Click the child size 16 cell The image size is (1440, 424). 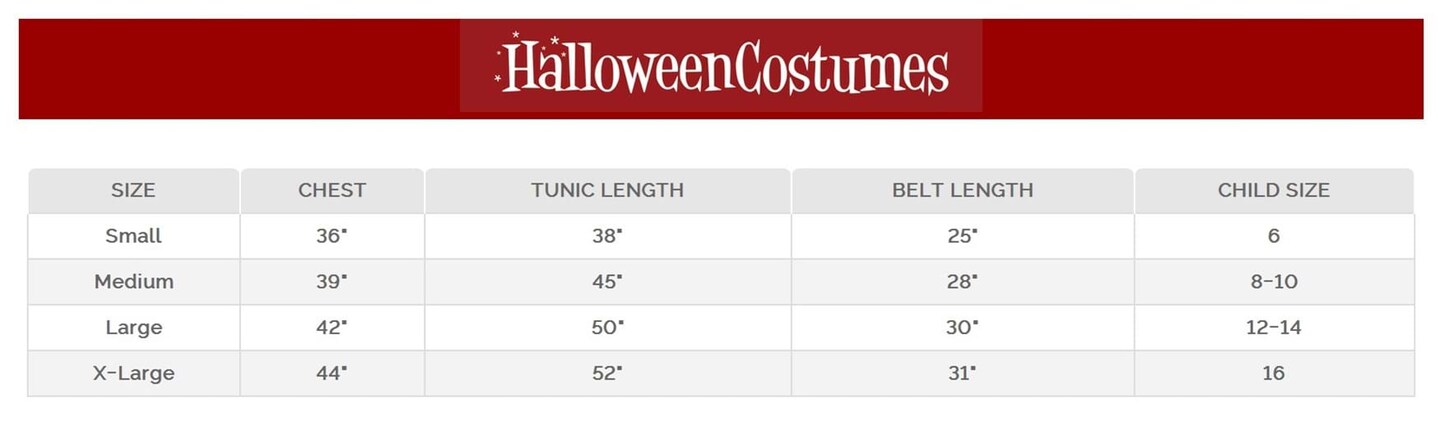coord(1273,374)
